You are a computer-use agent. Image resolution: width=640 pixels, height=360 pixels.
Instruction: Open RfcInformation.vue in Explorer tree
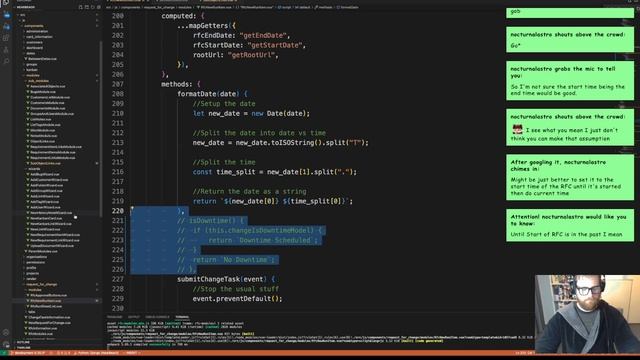tap(42, 328)
